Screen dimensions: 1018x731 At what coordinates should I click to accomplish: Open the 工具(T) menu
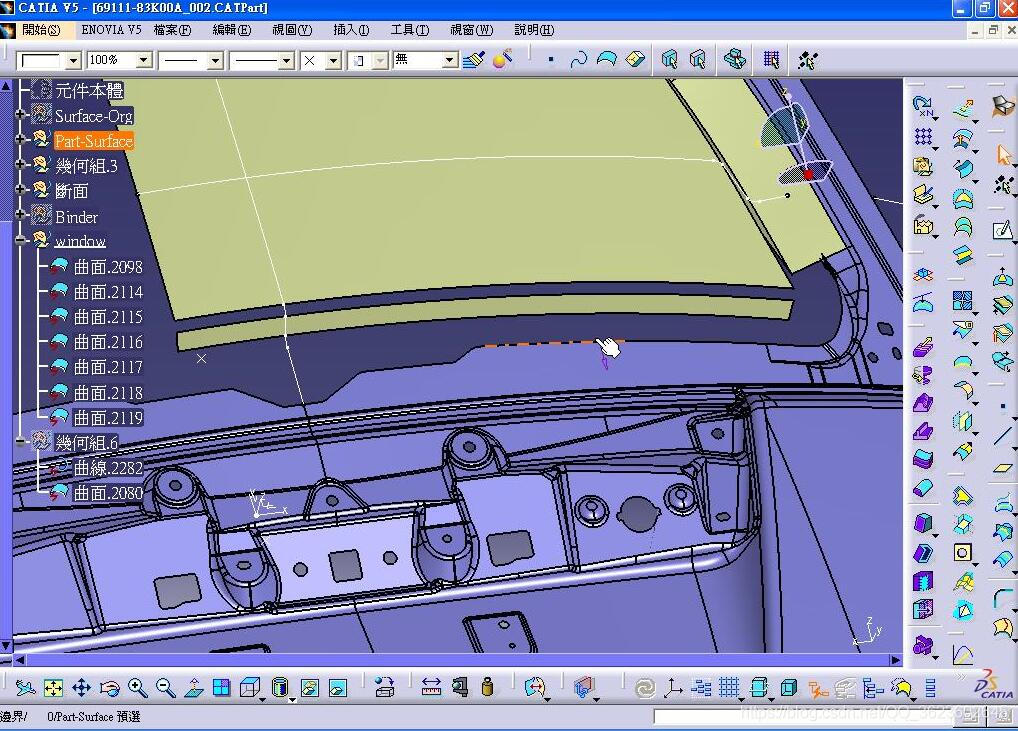click(410, 30)
